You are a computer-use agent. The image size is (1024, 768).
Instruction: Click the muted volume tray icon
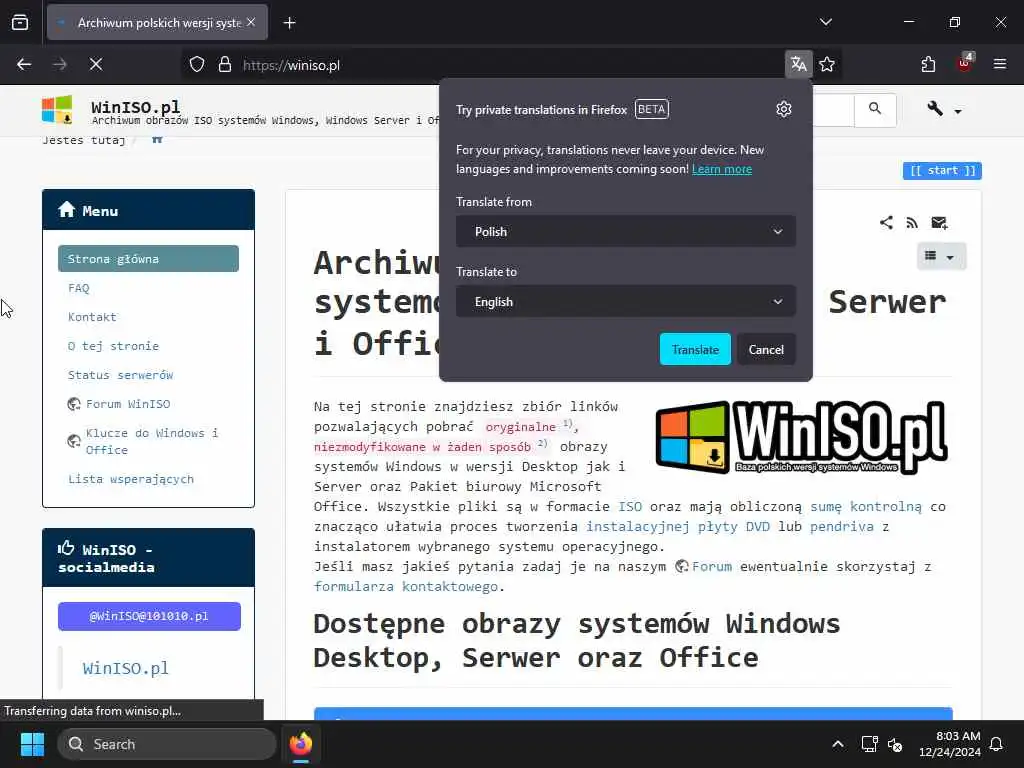895,744
